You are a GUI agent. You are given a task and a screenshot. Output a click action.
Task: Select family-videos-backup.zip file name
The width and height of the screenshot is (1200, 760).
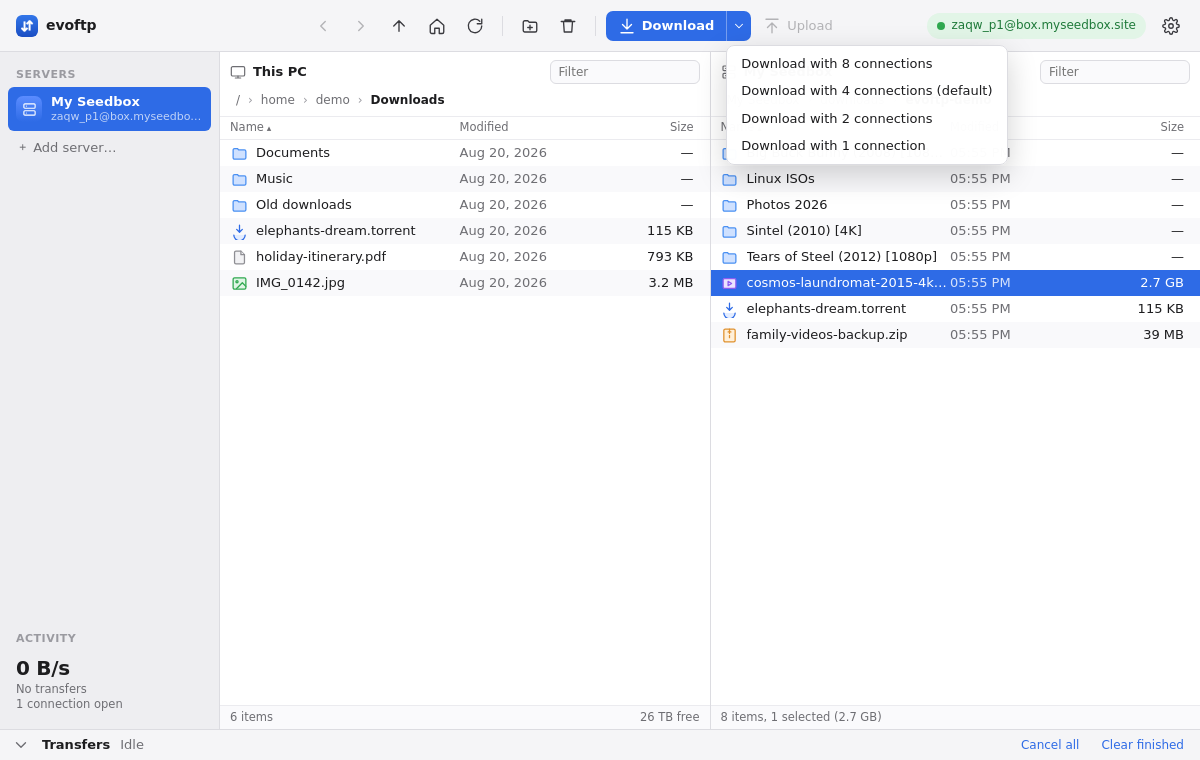point(827,335)
